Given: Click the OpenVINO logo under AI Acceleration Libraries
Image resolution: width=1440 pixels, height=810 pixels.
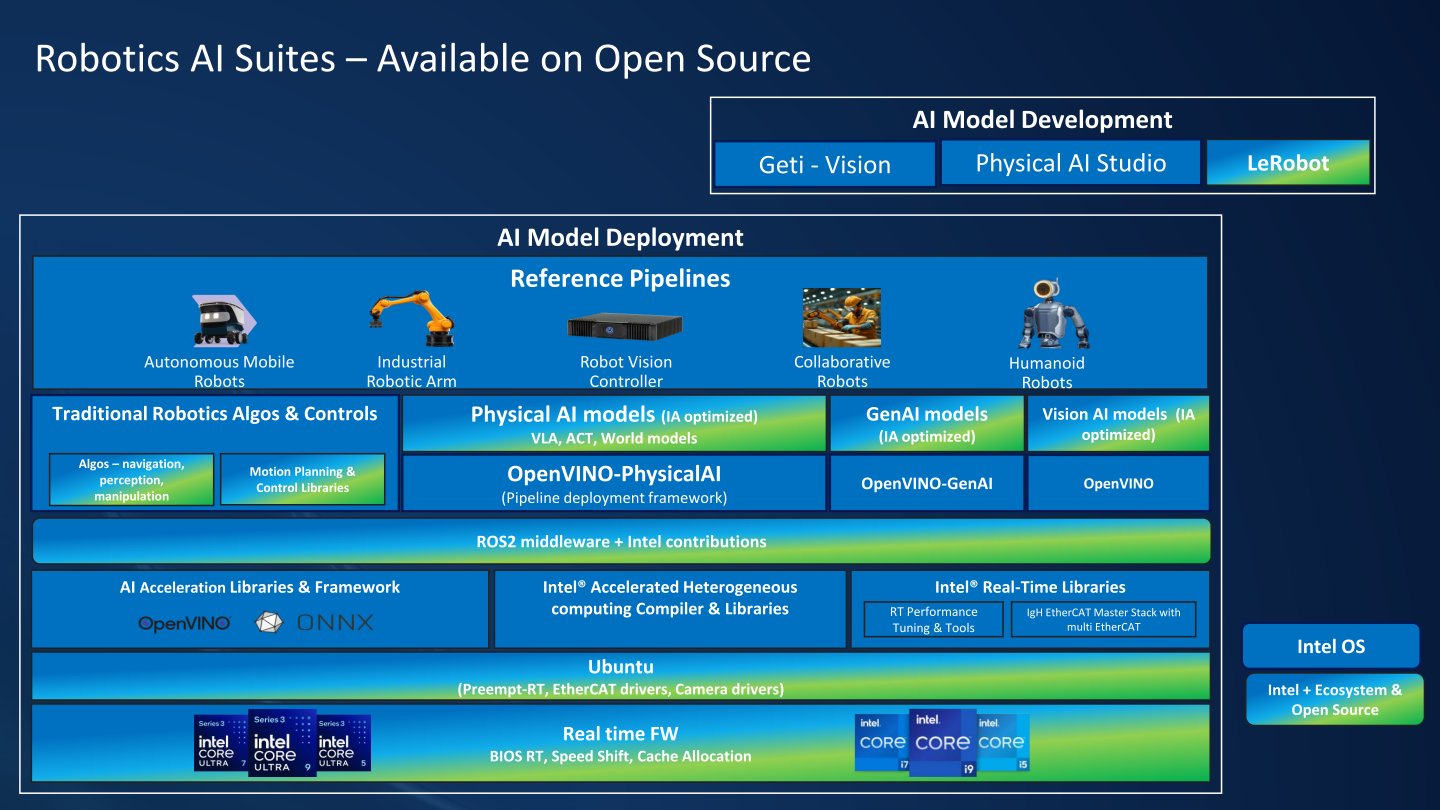Looking at the screenshot, I should 185,623.
